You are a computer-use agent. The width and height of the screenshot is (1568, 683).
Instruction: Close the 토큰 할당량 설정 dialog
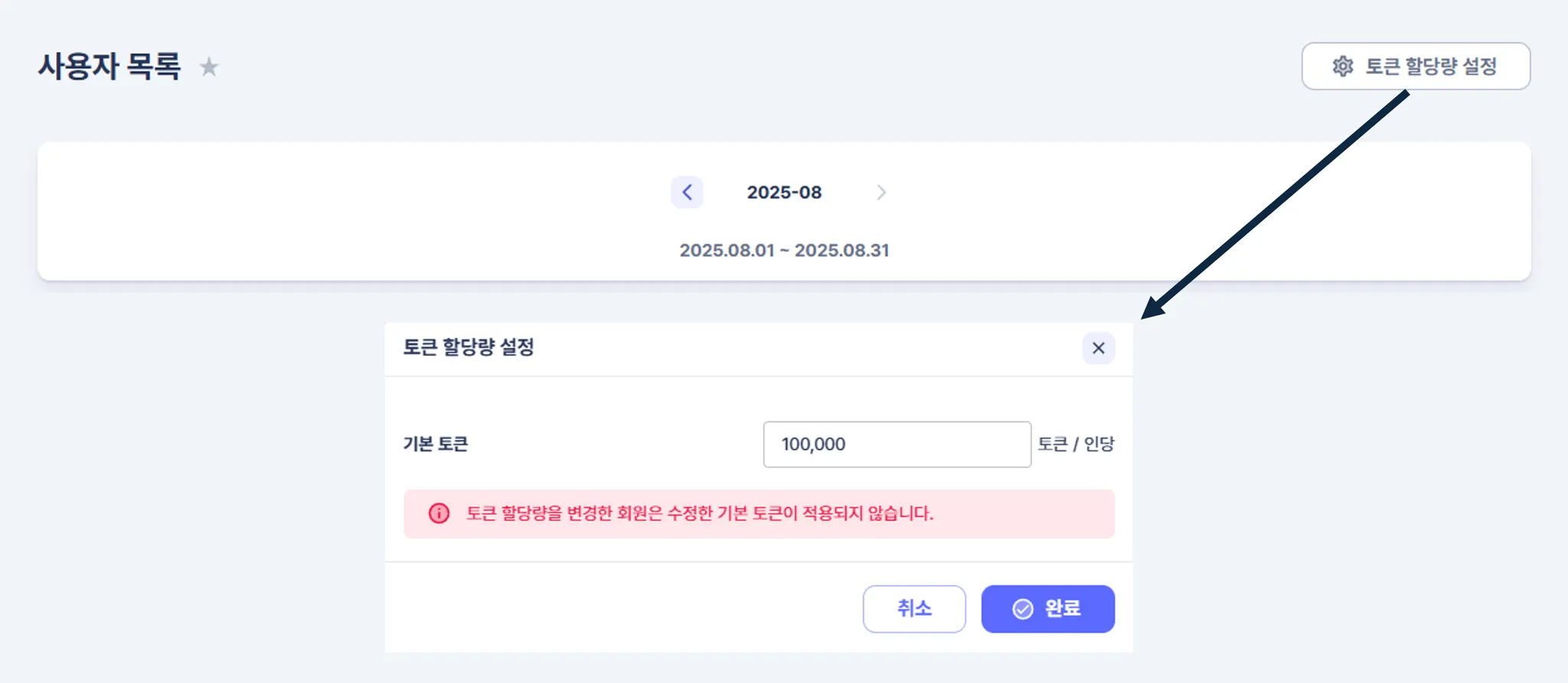[x=1099, y=348]
